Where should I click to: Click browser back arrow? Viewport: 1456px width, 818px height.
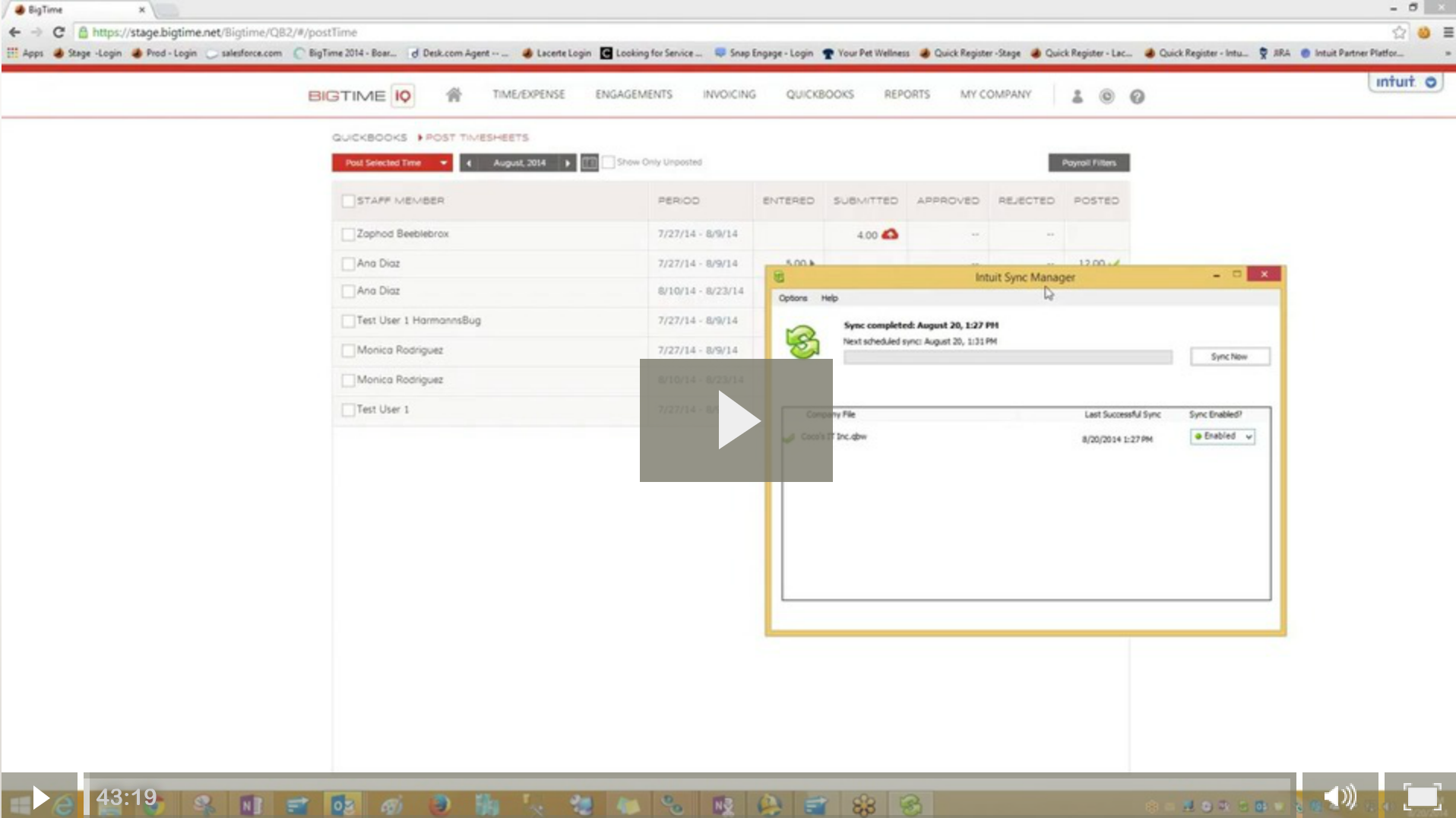click(14, 32)
